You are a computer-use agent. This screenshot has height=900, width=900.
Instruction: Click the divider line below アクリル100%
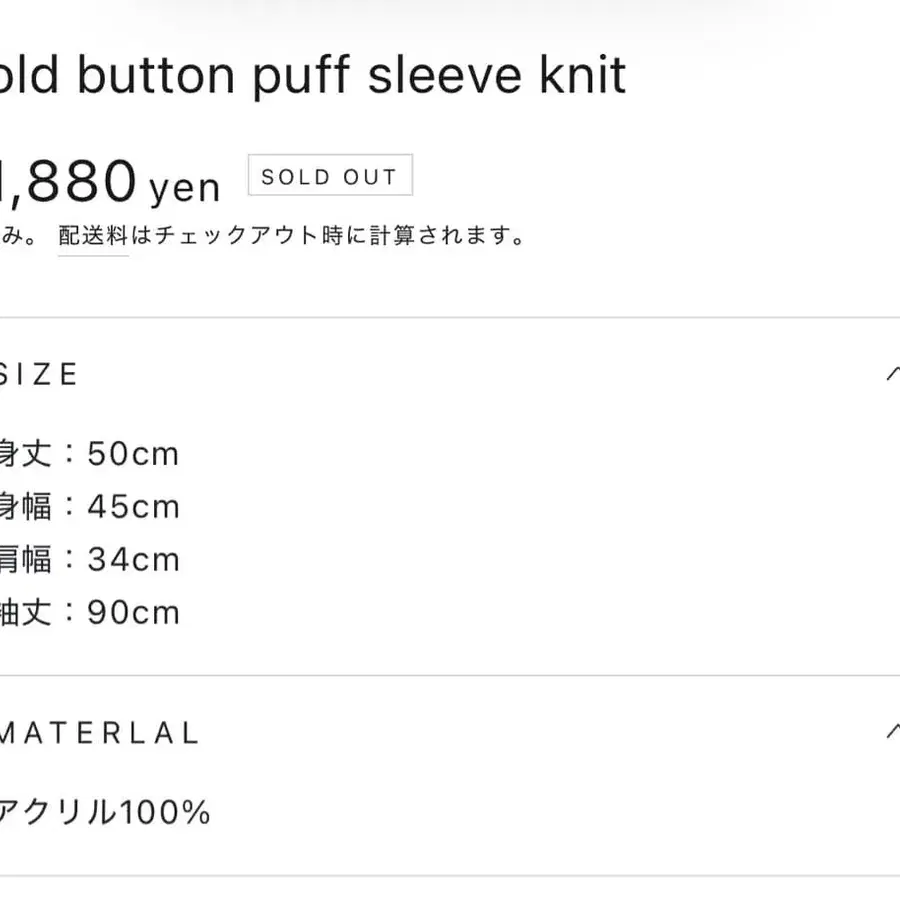tap(450, 876)
